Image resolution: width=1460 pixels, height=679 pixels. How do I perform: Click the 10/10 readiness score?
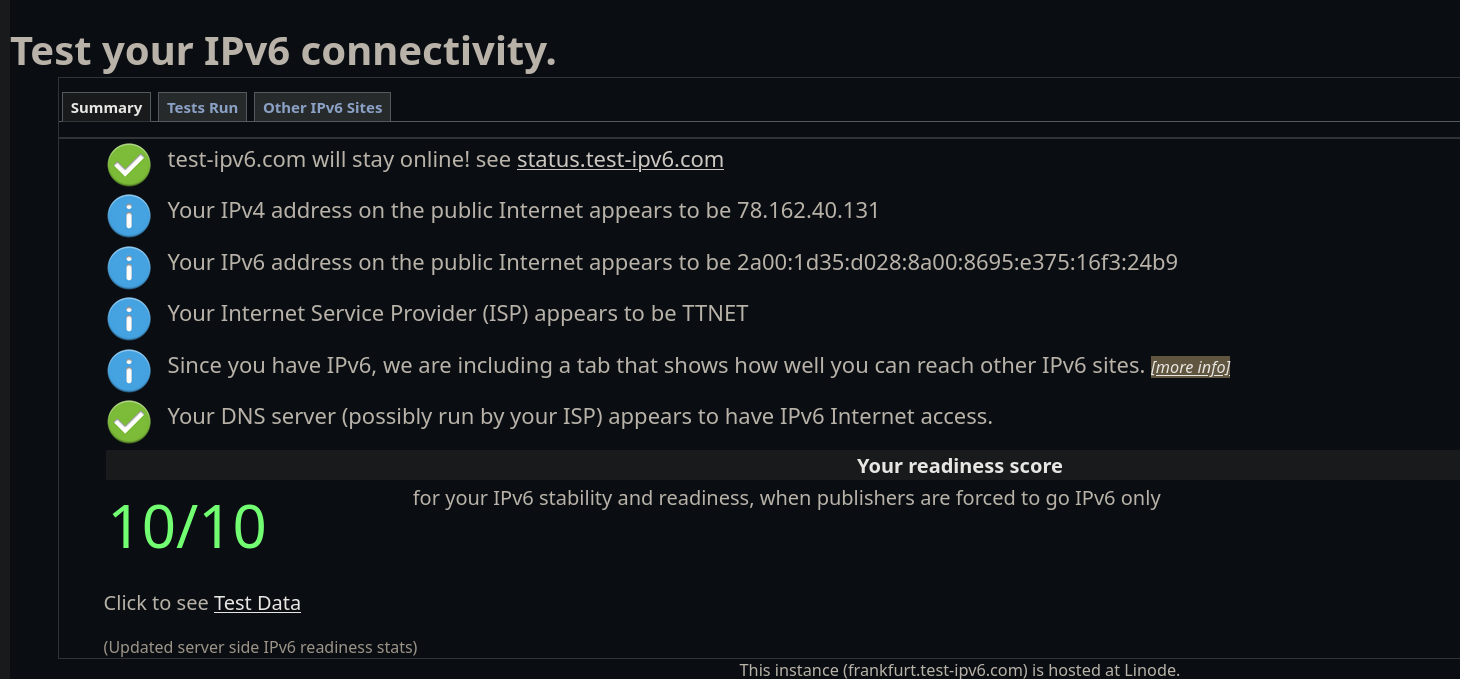pyautogui.click(x=187, y=527)
